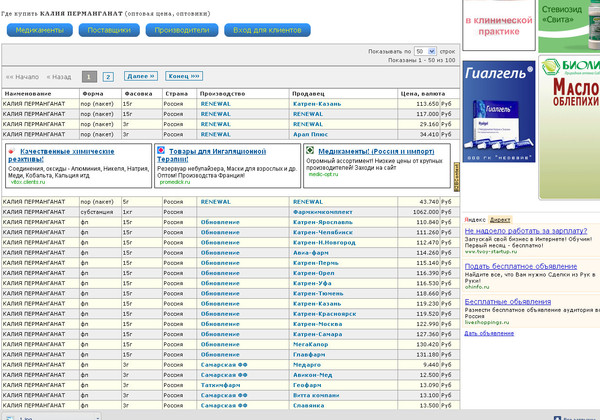Click the Фасовка column header
The image size is (600, 420).
click(x=139, y=94)
